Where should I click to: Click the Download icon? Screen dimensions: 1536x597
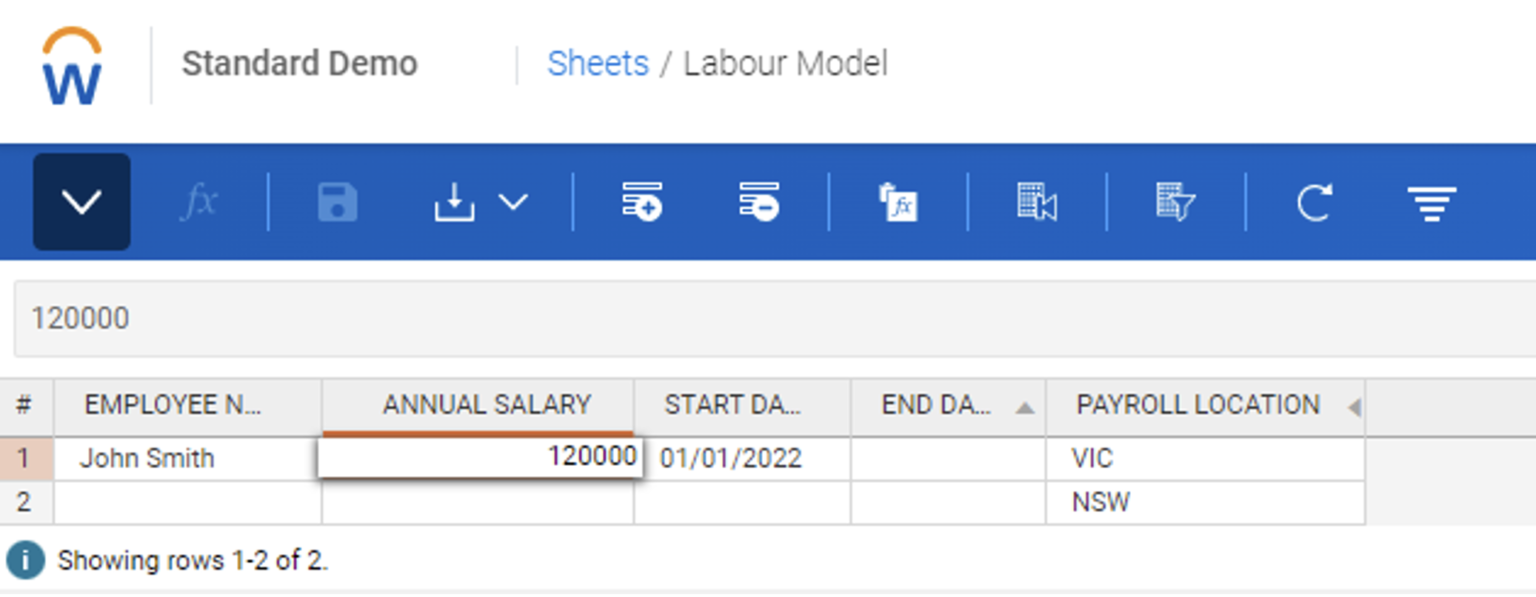point(455,200)
